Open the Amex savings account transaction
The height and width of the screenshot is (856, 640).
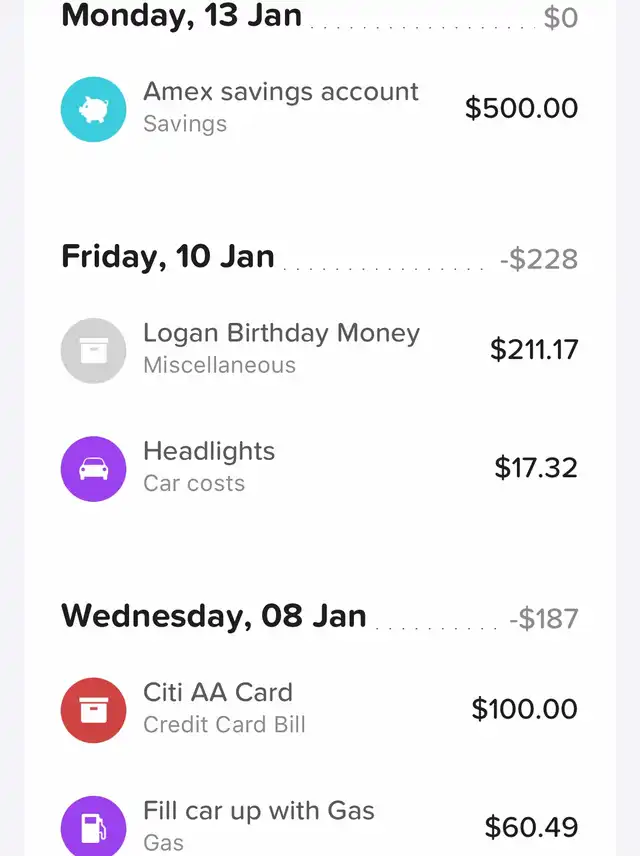tap(280, 92)
